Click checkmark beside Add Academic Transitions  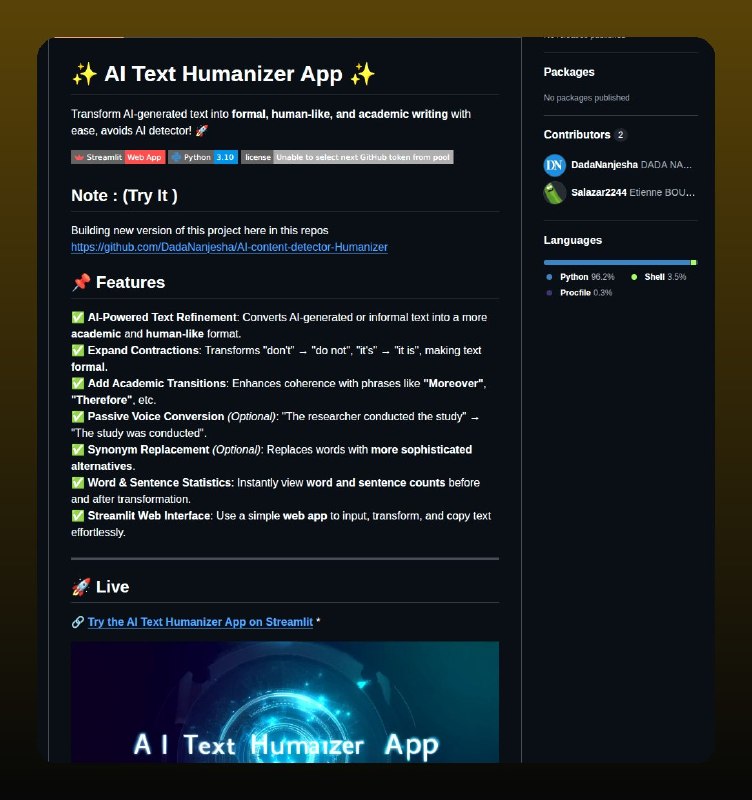tap(78, 384)
